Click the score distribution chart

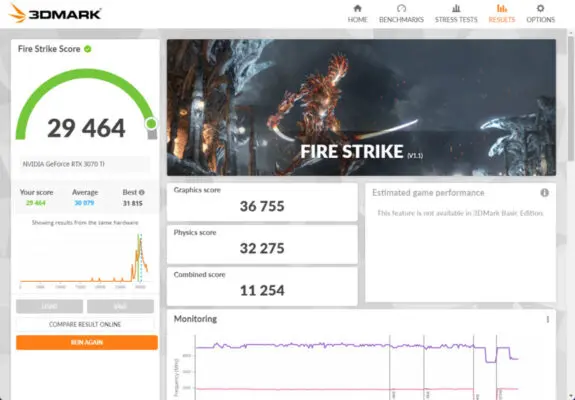pos(84,259)
